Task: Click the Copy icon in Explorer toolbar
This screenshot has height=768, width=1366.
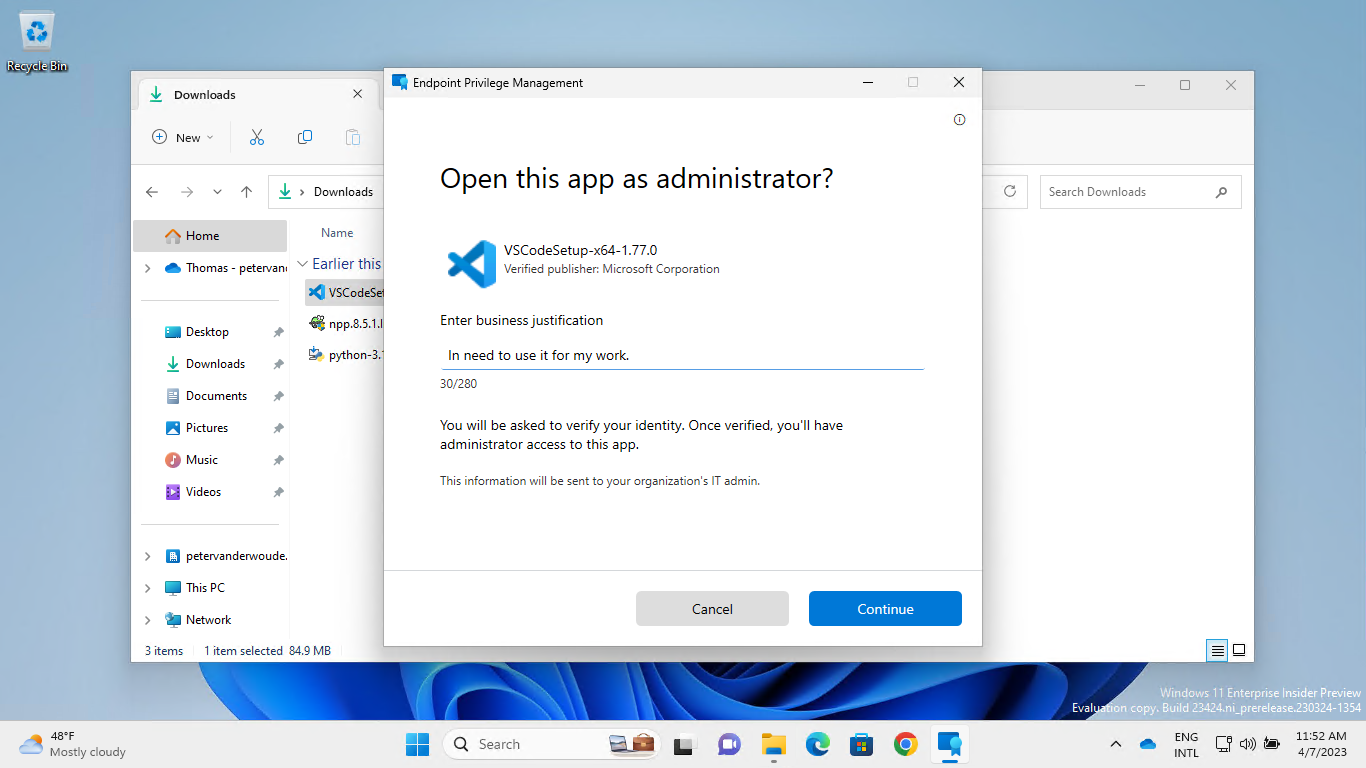Action: pyautogui.click(x=304, y=137)
